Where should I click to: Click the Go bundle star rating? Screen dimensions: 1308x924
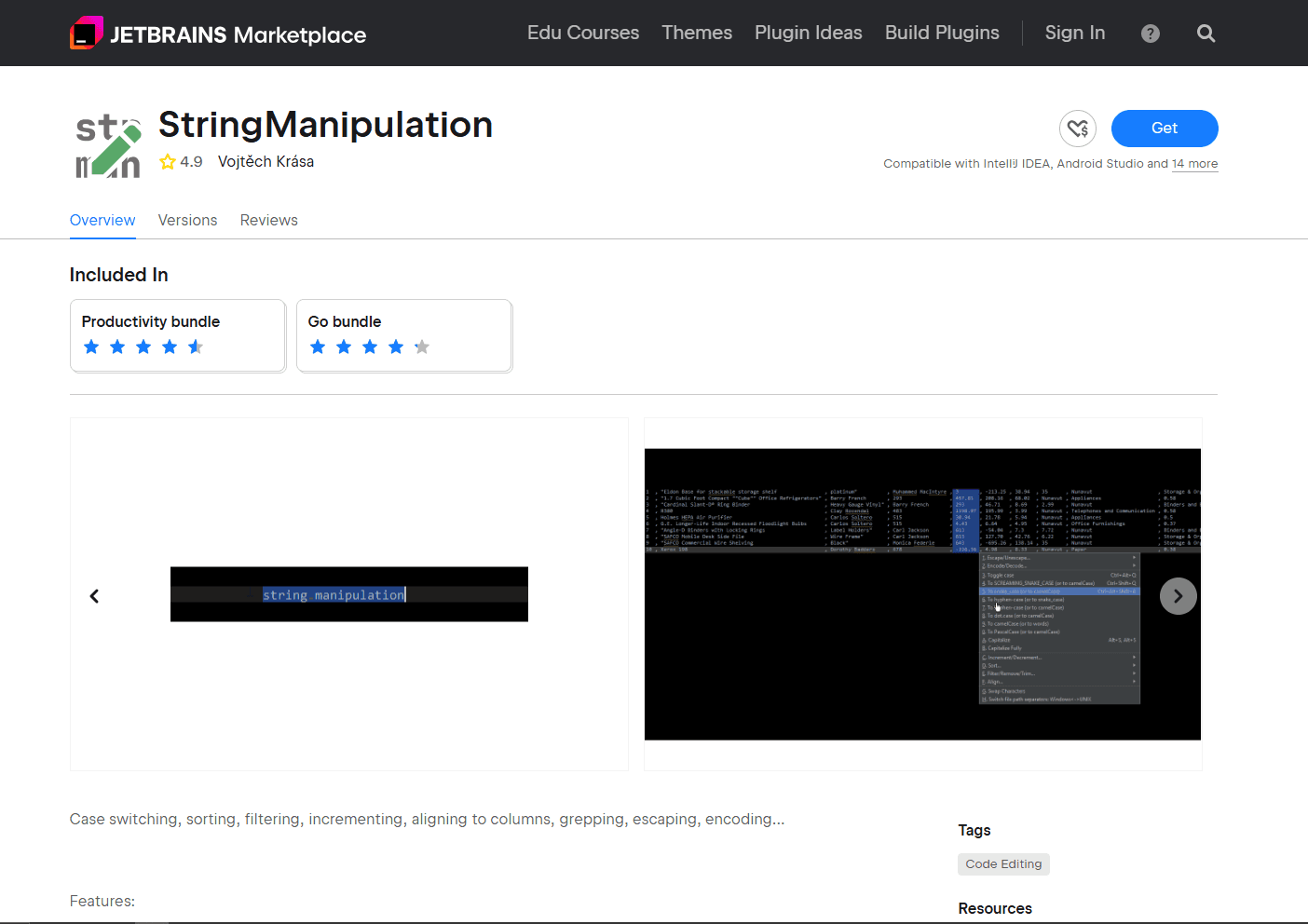click(370, 347)
